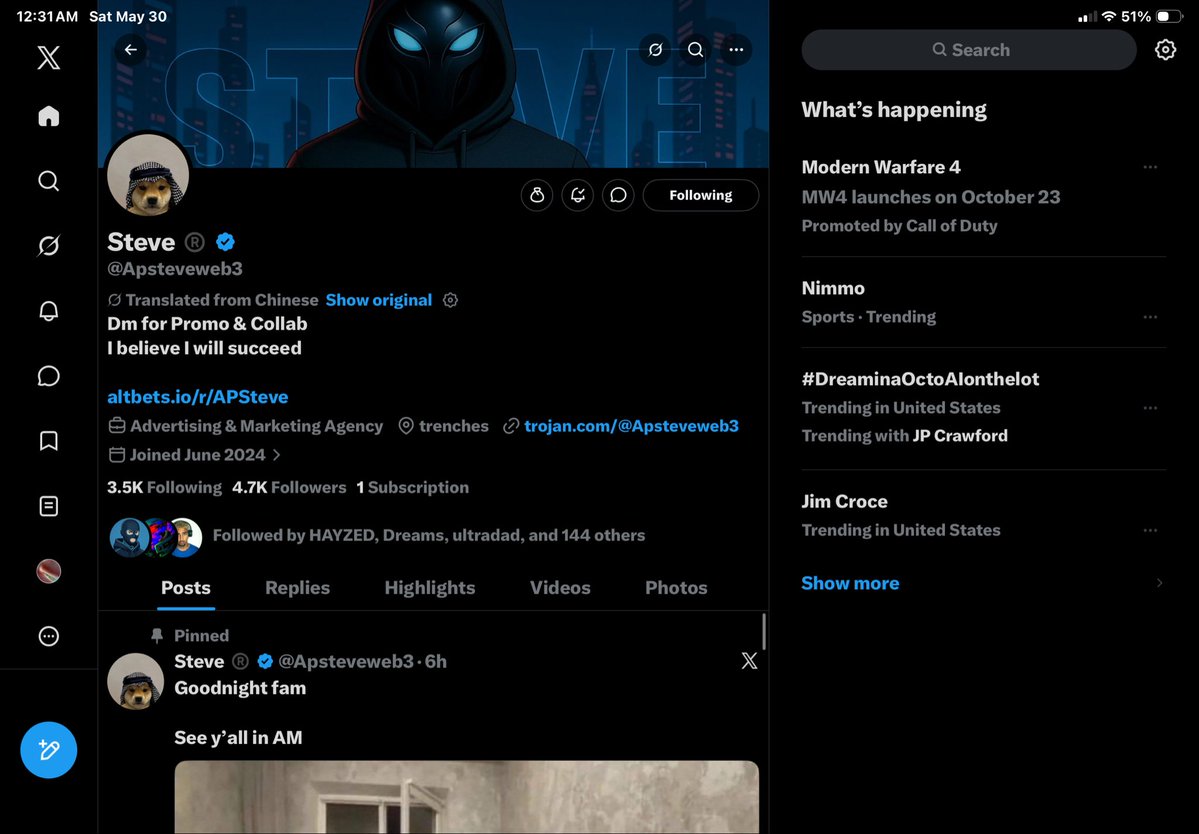This screenshot has height=834, width=1199.
Task: Expand the chevron beside Show more
Action: pos(1159,583)
